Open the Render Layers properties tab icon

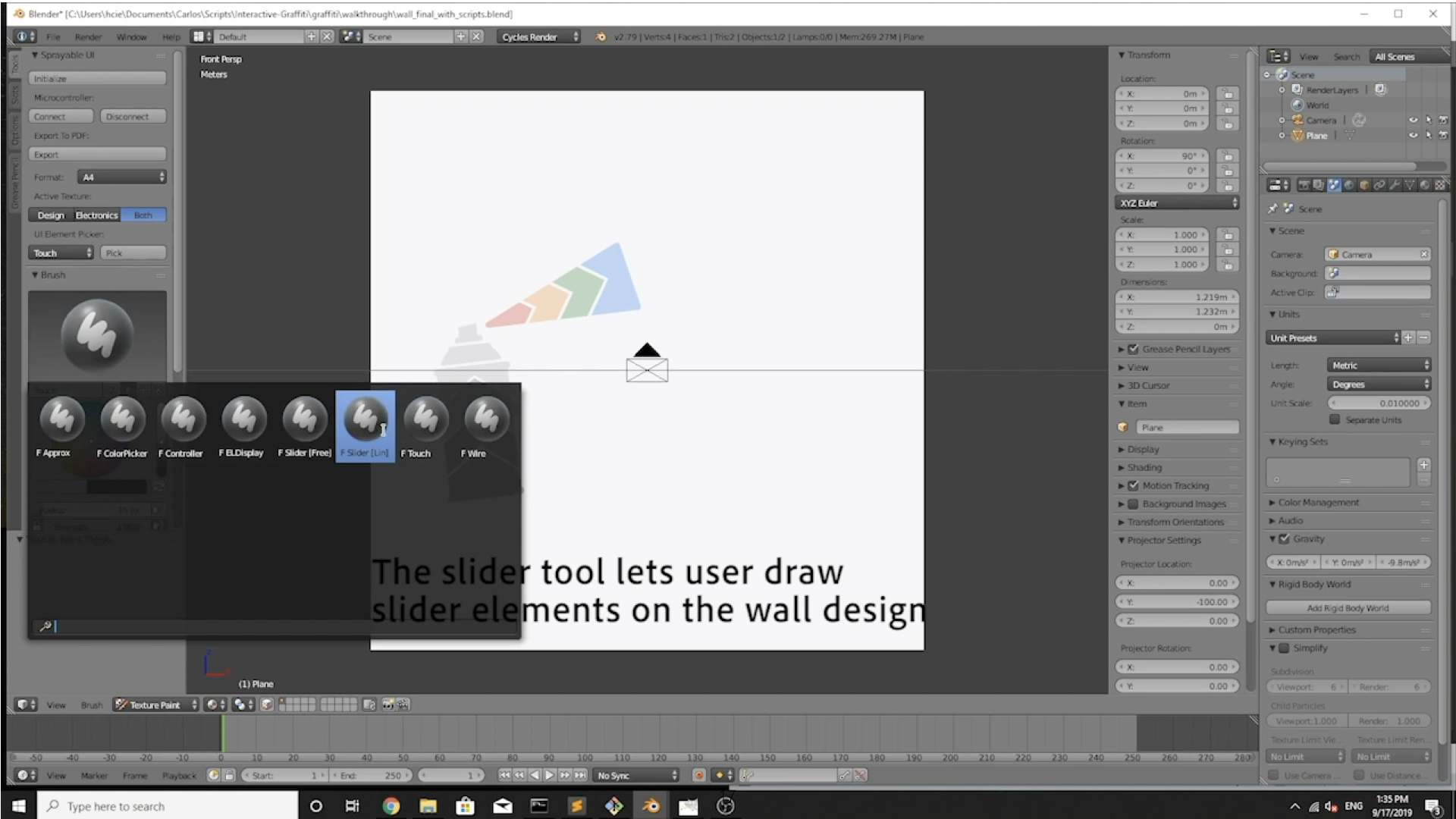tap(1319, 185)
